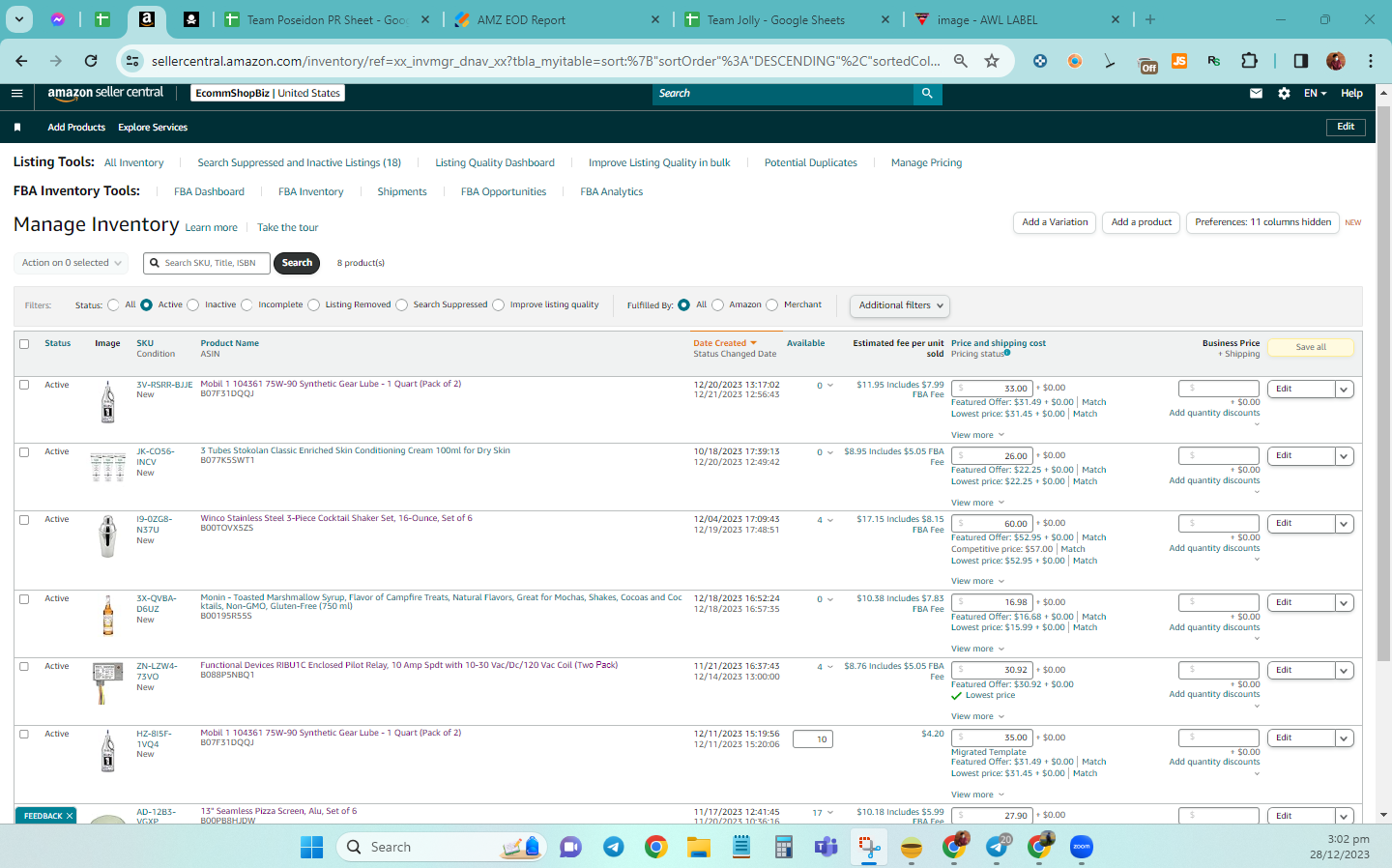Open 'Preferences: 11 columns hidden'
This screenshot has height=868, width=1392.
pyautogui.click(x=1262, y=222)
